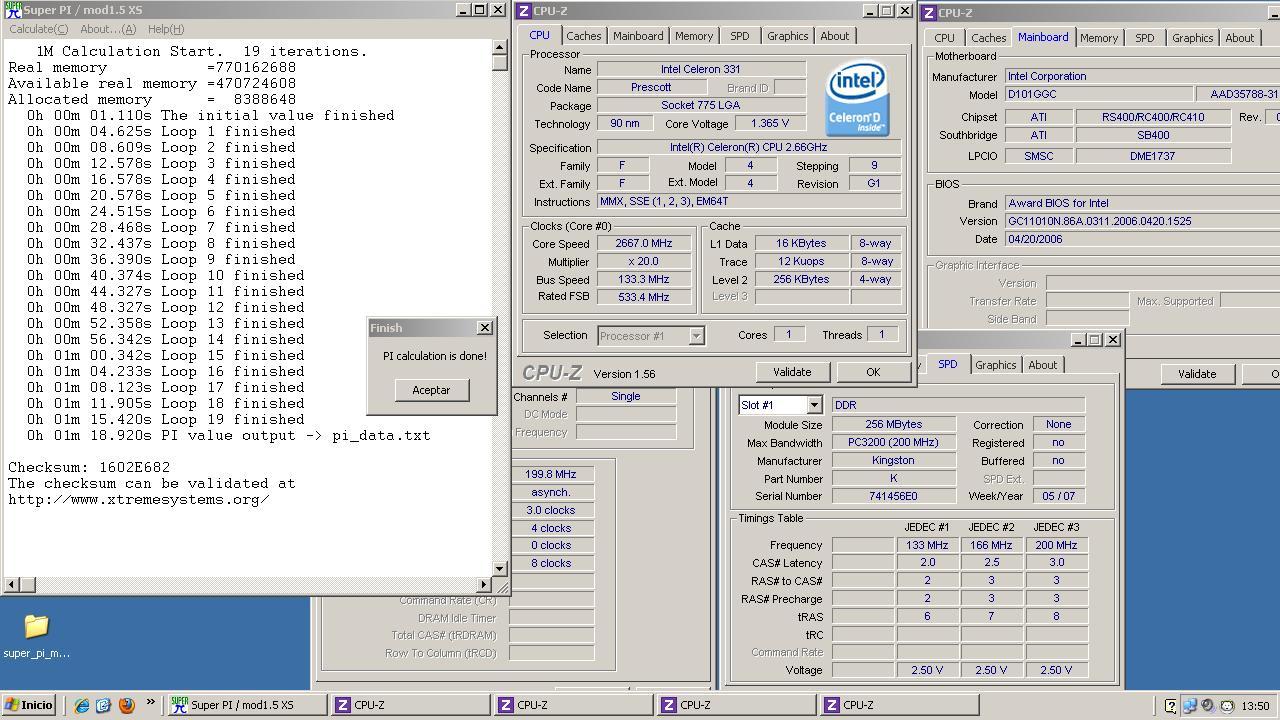
Task: Maximize the SPD CPU-Z window
Action: point(1095,340)
